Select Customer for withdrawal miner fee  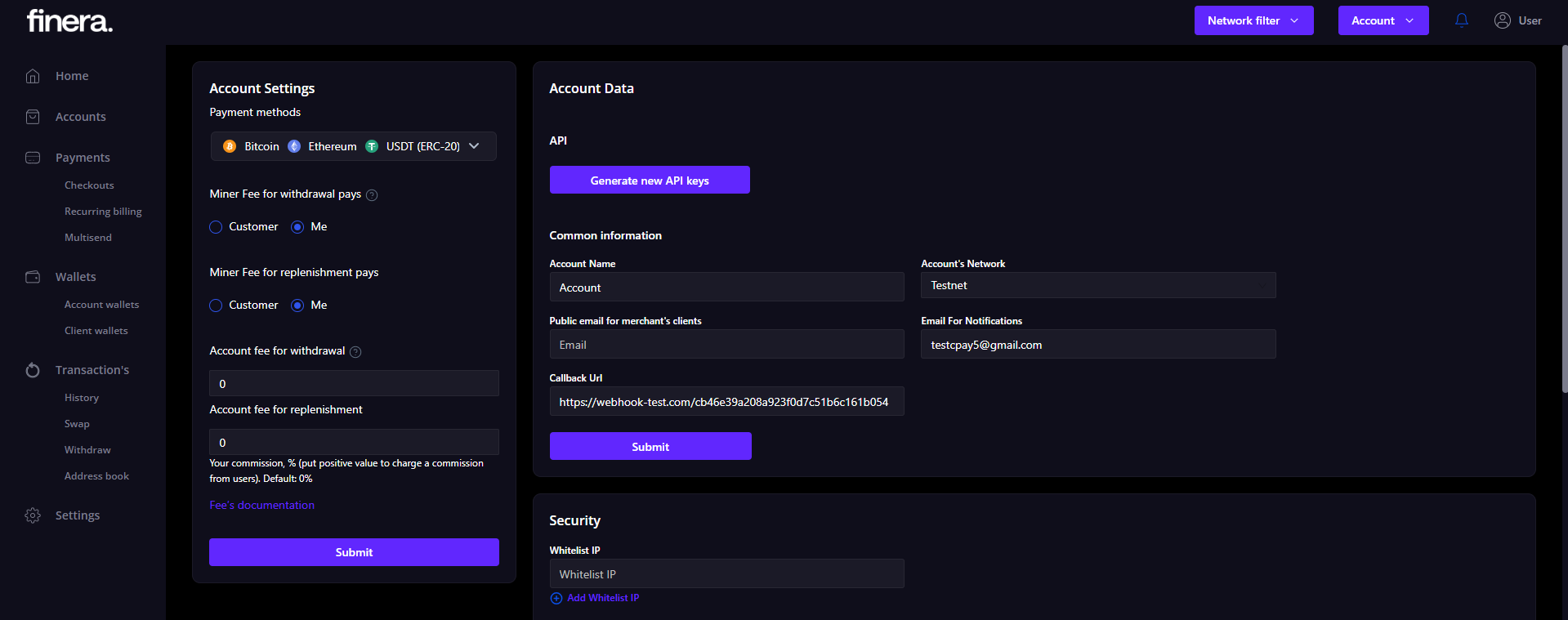click(x=216, y=227)
